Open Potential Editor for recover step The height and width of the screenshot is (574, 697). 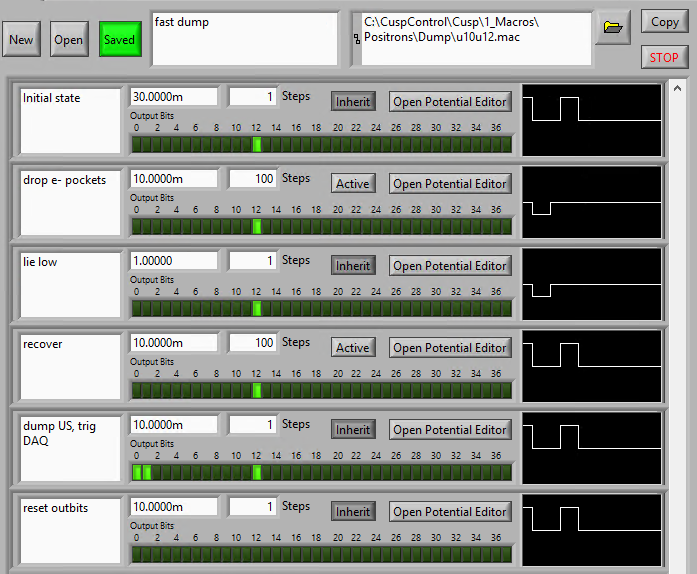(x=450, y=348)
